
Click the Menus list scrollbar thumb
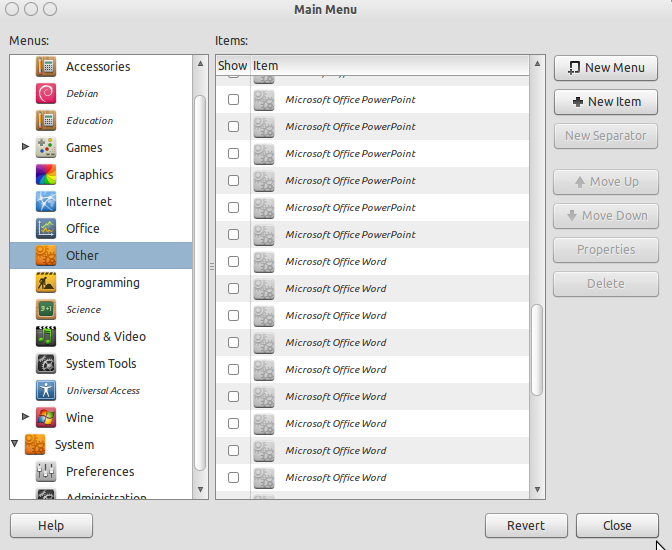point(200,283)
